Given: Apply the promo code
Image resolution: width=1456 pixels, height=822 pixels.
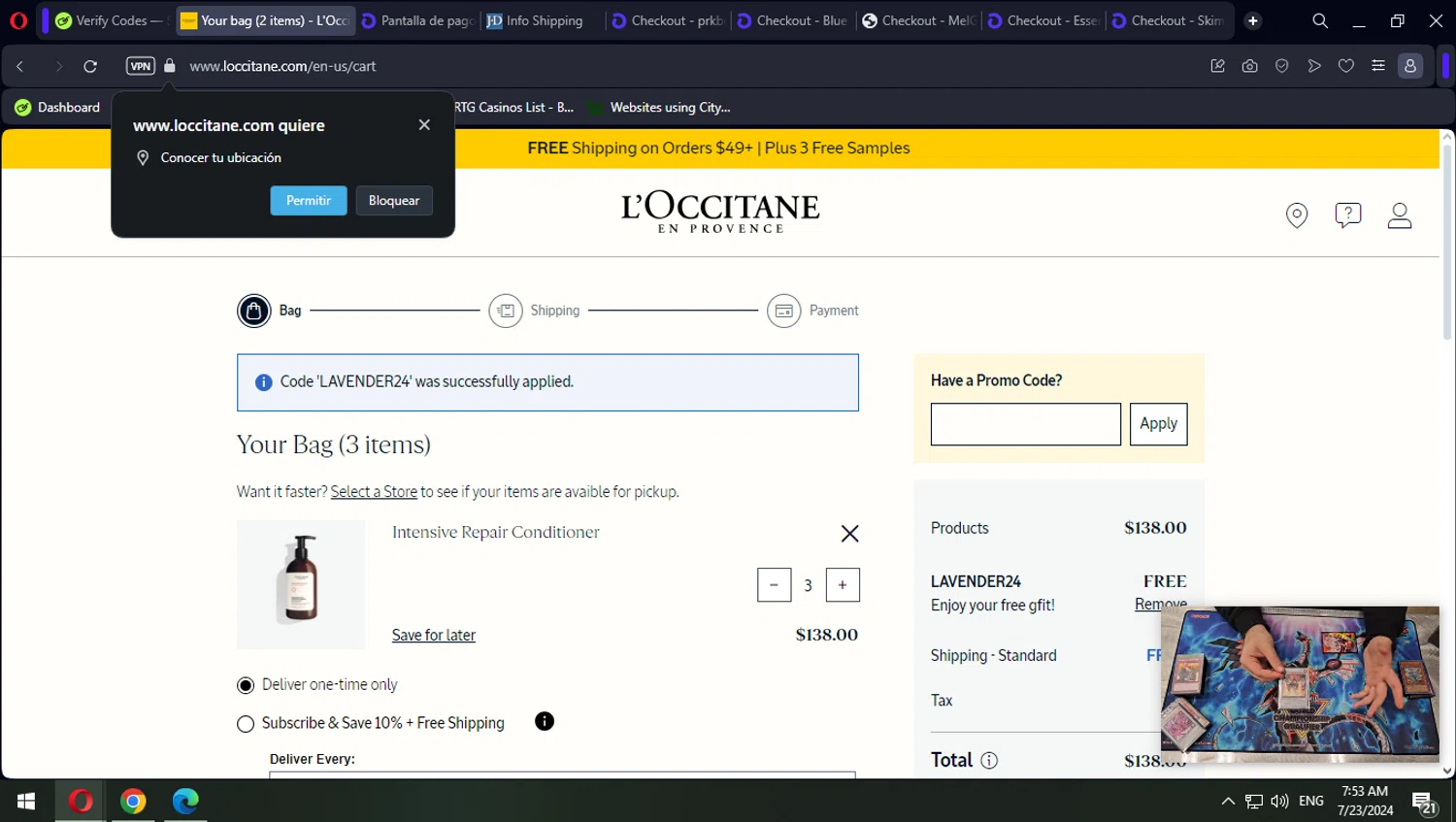Looking at the screenshot, I should (1159, 424).
